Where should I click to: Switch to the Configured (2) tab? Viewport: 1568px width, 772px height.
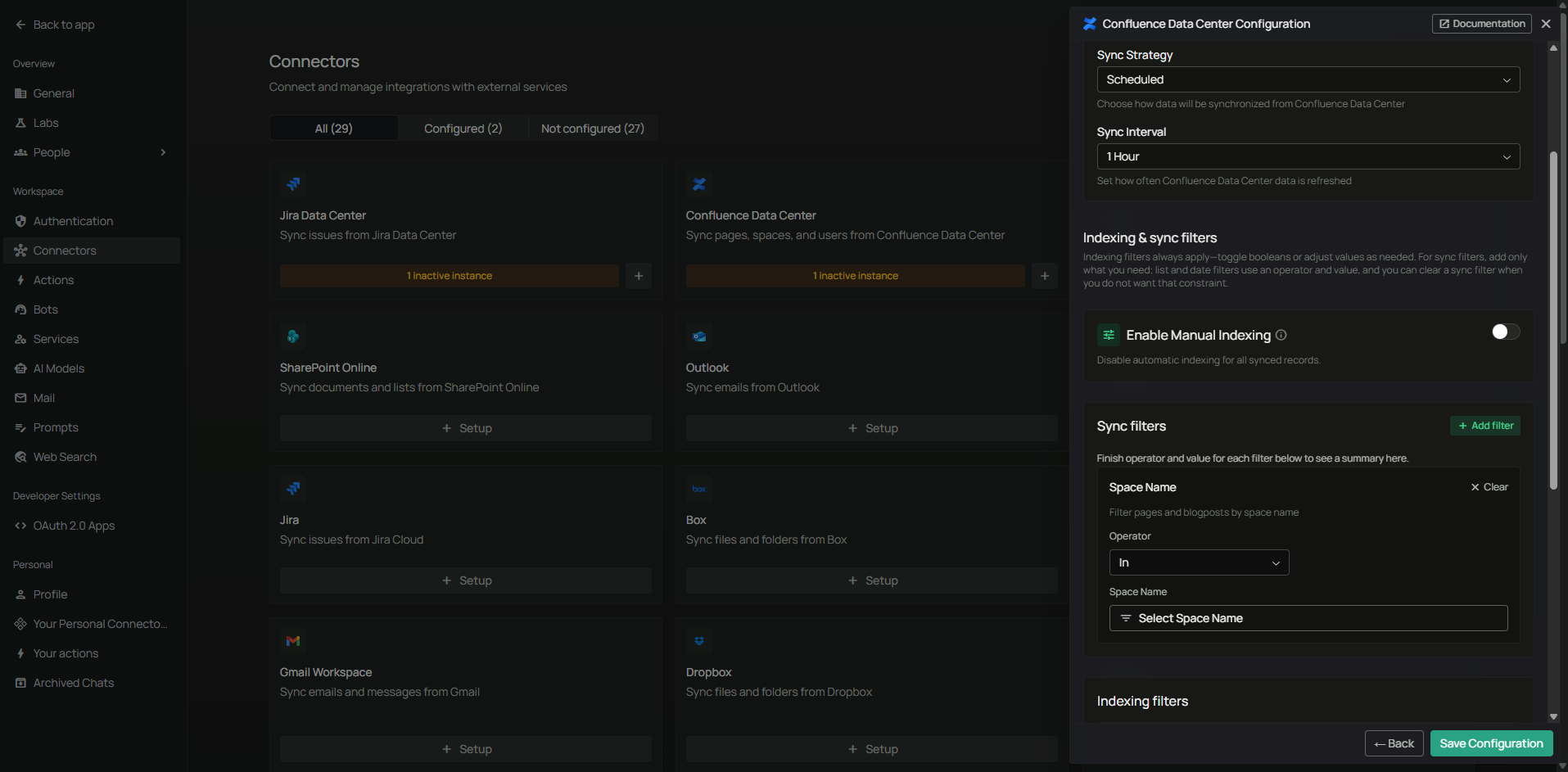coord(463,129)
